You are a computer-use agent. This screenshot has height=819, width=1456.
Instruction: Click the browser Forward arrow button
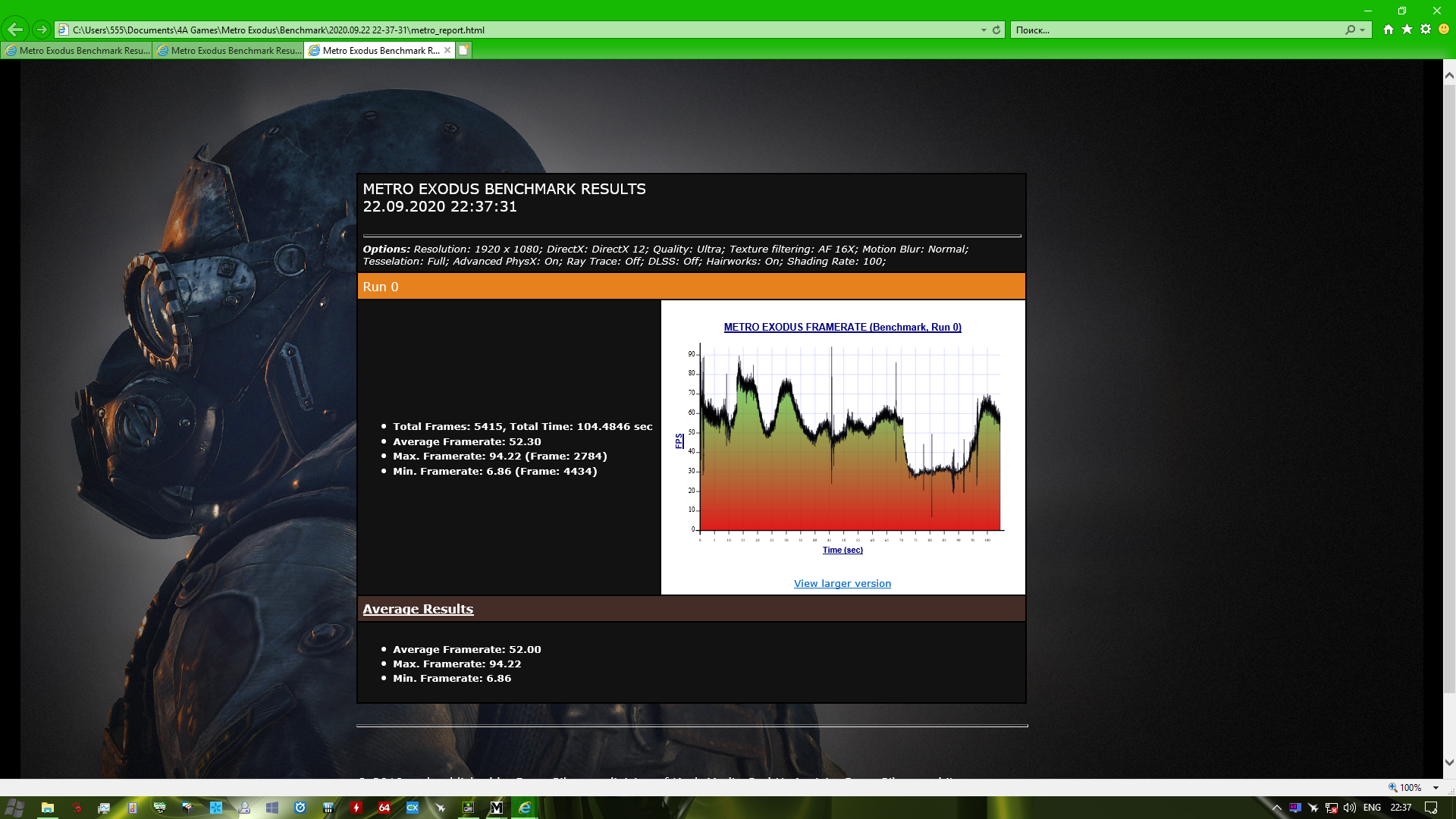[x=42, y=30]
